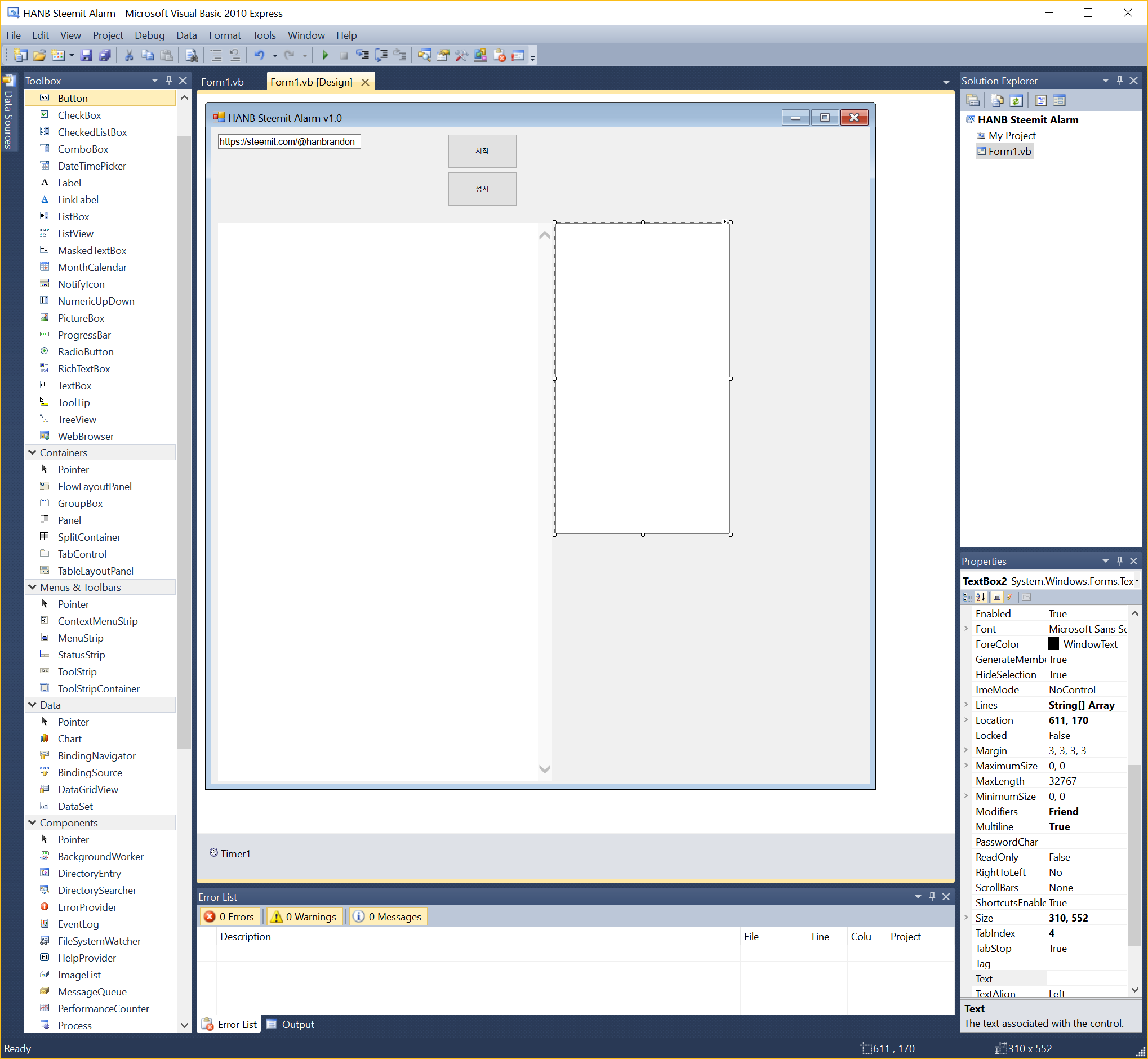Open the Debug menu
Image resolution: width=1148 pixels, height=1059 pixels.
click(149, 35)
